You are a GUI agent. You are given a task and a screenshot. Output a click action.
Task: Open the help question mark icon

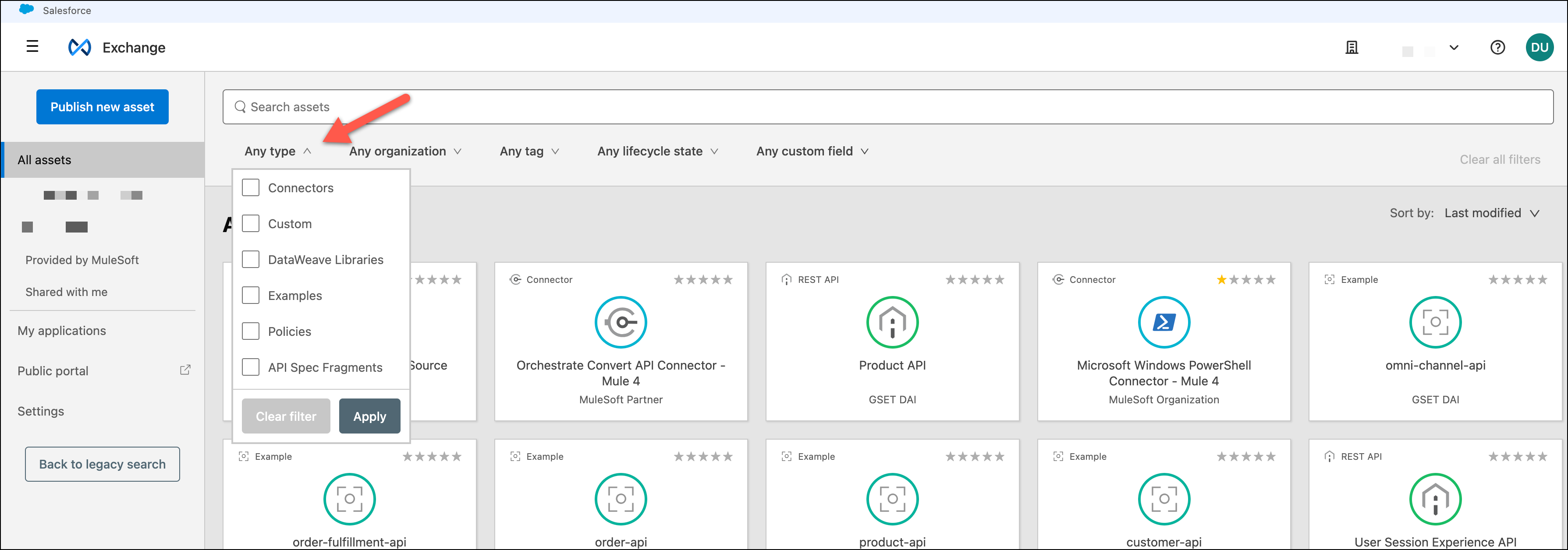pyautogui.click(x=1497, y=47)
